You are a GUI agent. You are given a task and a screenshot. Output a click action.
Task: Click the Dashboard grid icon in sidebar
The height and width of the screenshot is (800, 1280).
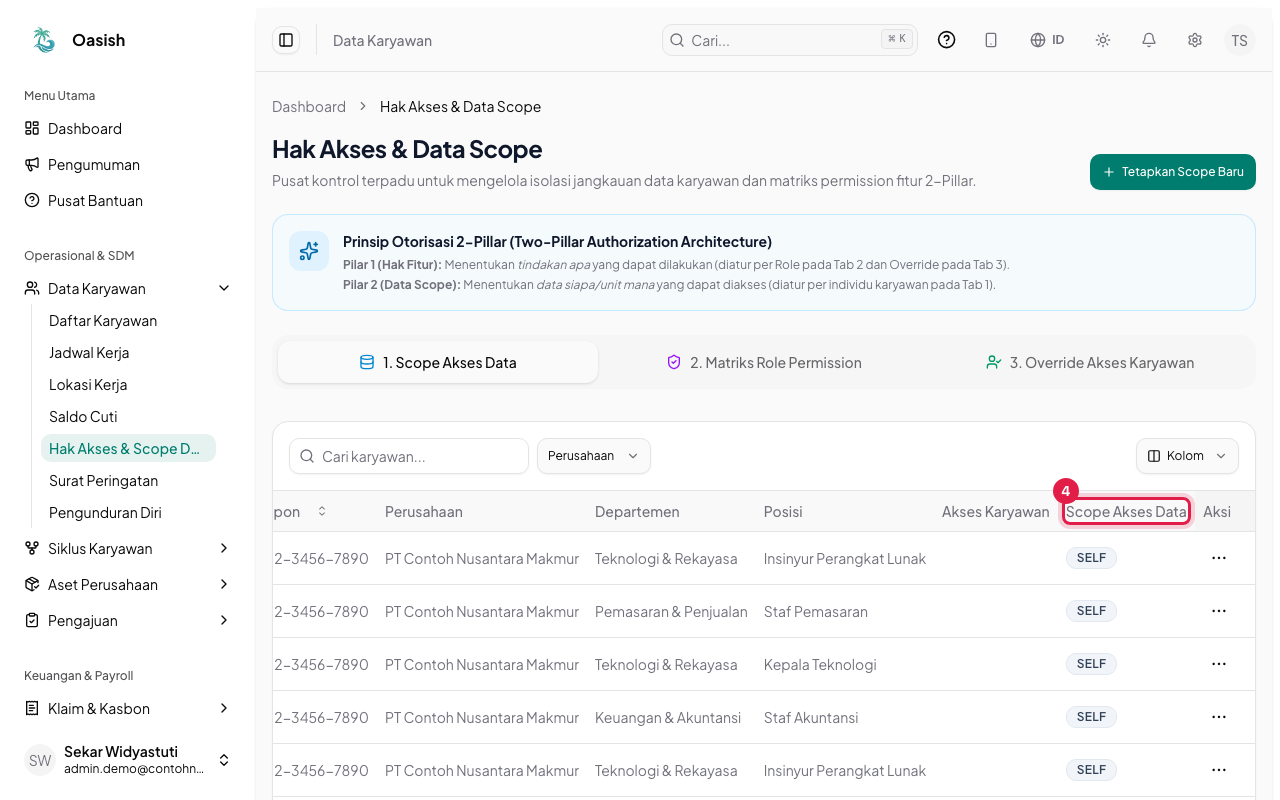[32, 128]
